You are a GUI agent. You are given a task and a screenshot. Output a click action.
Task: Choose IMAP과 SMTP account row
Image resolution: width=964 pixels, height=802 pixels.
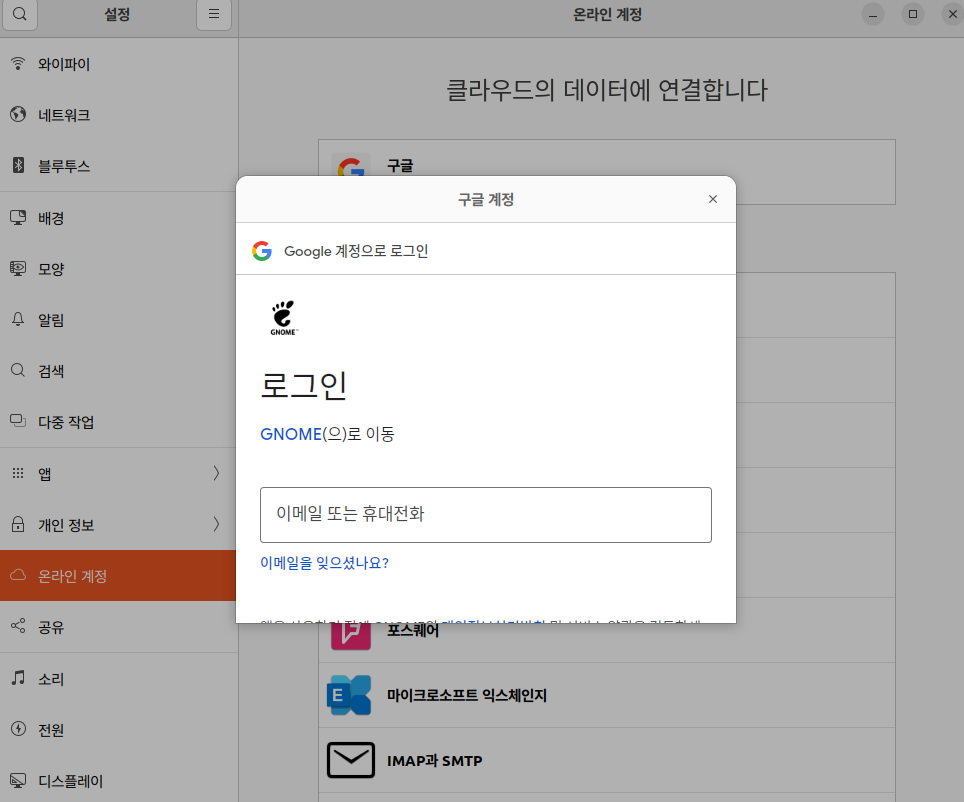coord(607,760)
